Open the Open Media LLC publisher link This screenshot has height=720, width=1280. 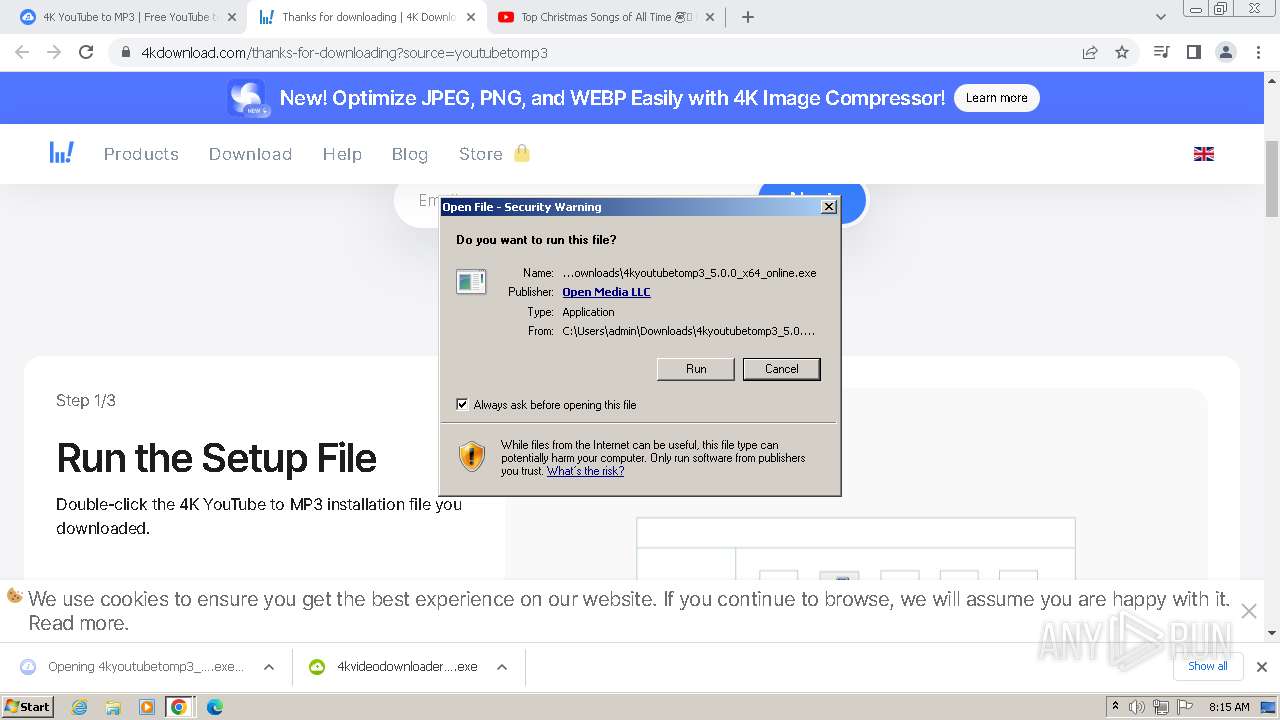point(606,292)
